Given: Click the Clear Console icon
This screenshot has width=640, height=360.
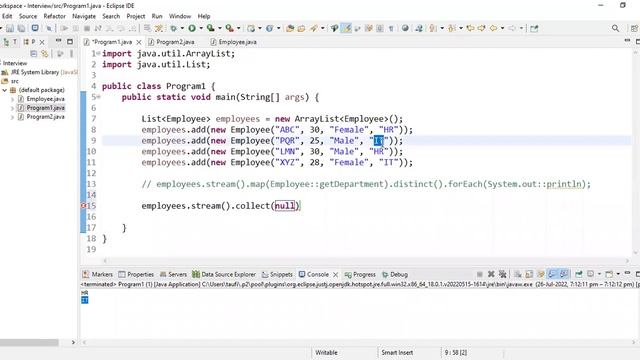Looking at the screenshot, I should click(x=518, y=274).
